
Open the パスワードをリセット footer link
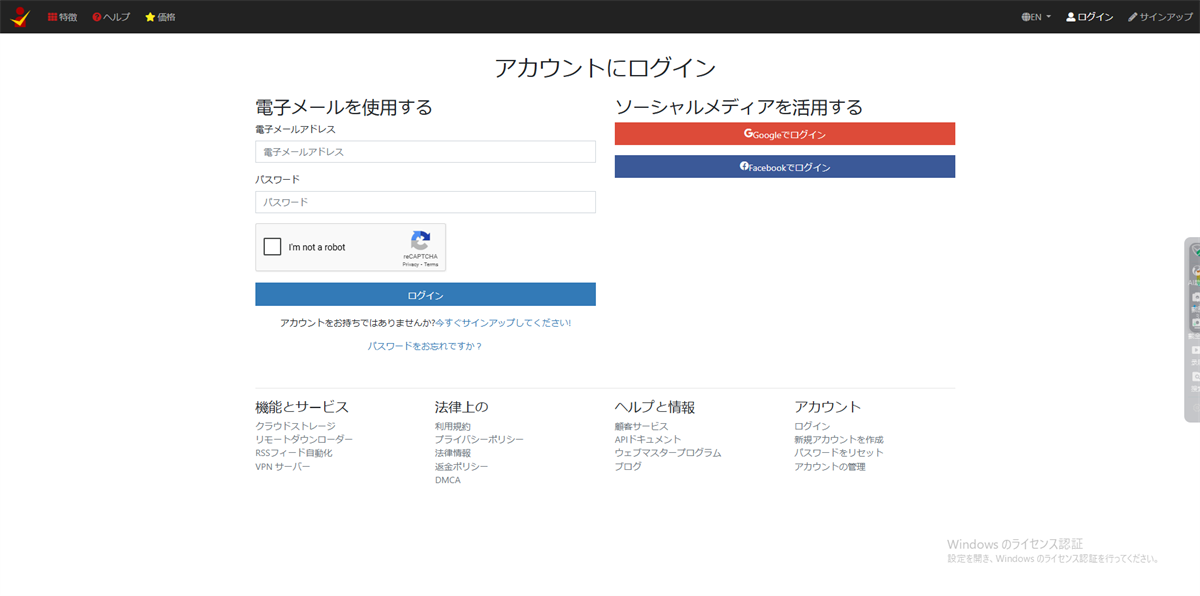[x=839, y=453]
